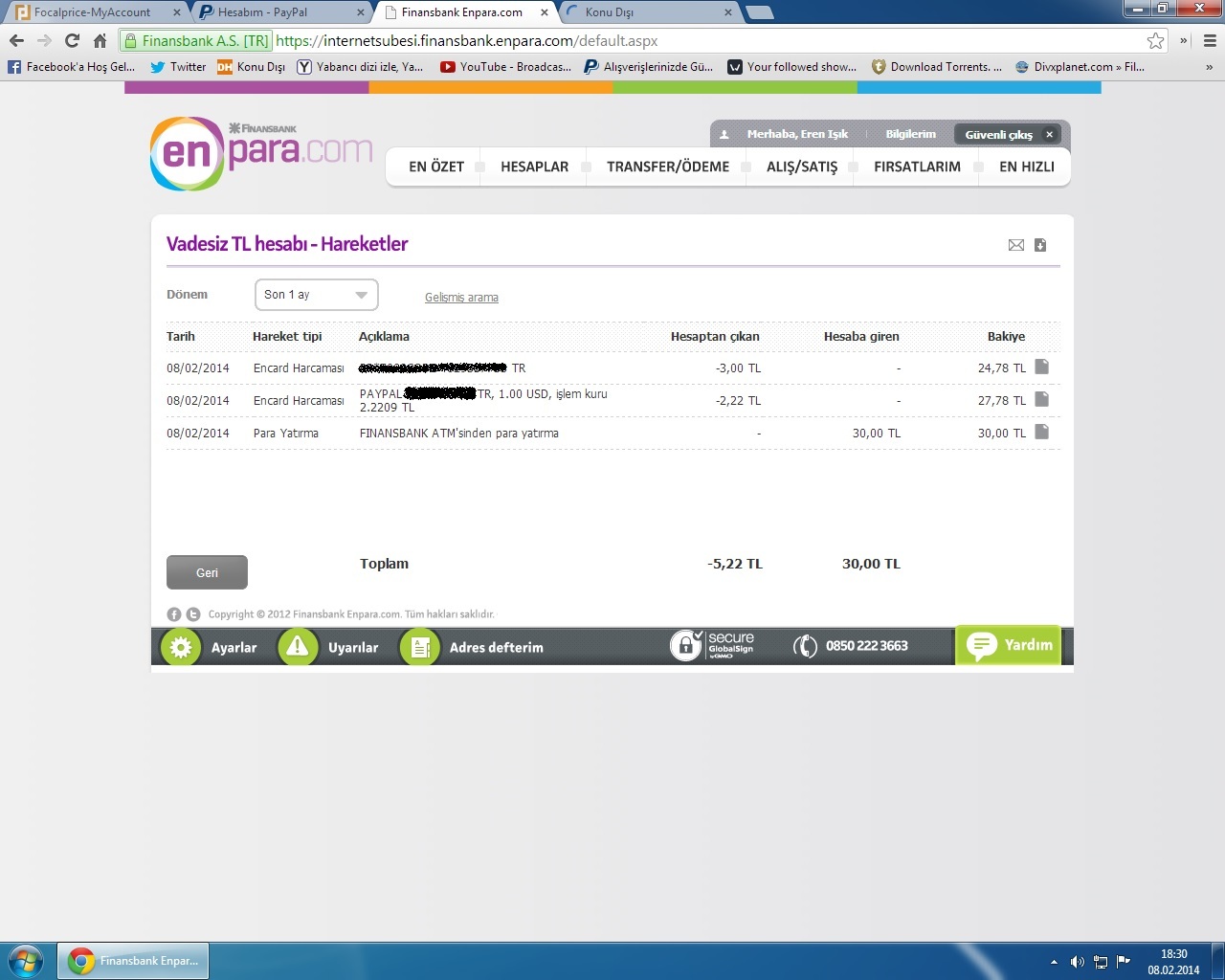Click the Facebook icon near copyright
The height and width of the screenshot is (980, 1225).
click(x=174, y=614)
